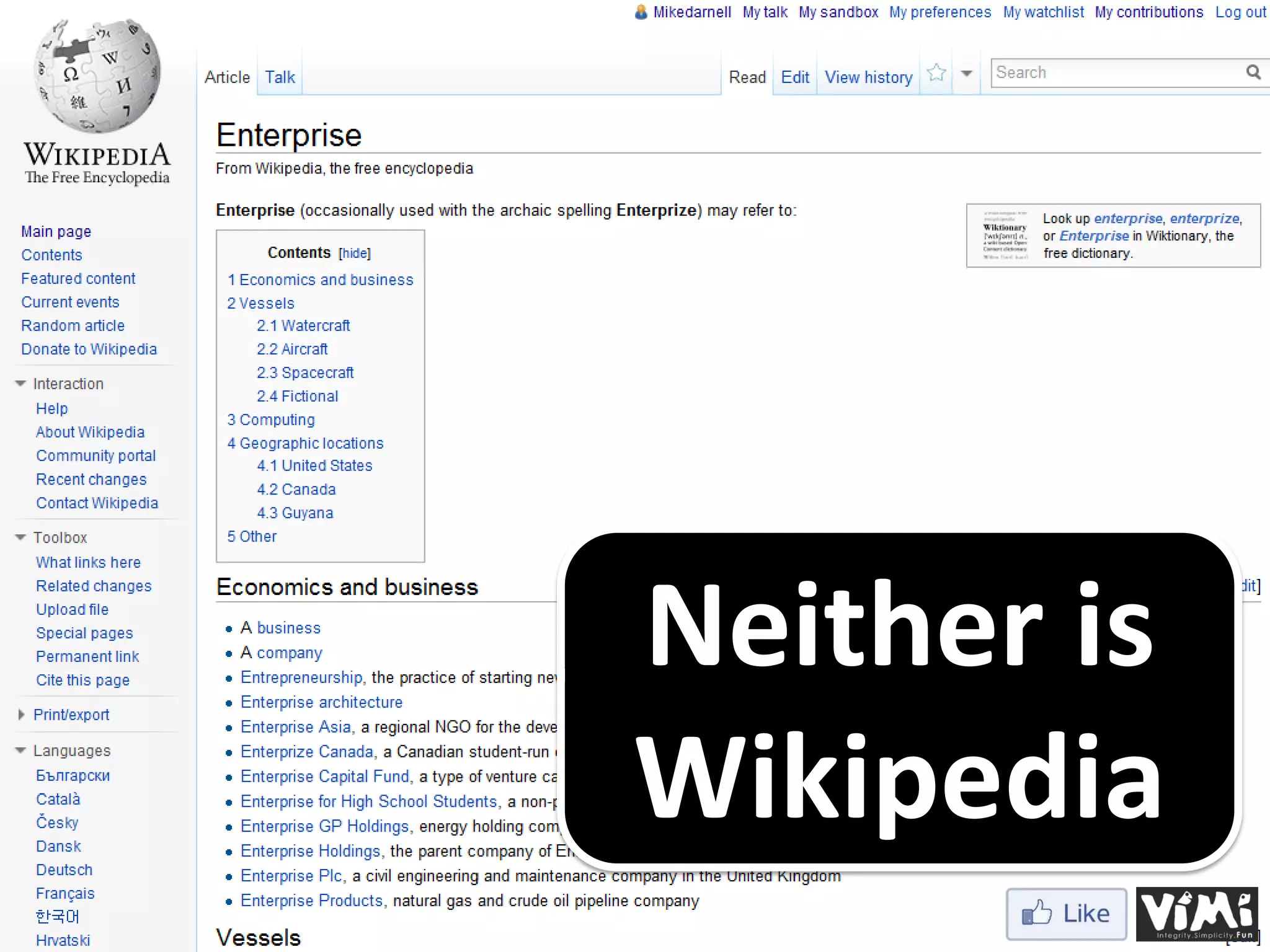
Task: Click the thumbs-up Like button
Action: click(x=1066, y=914)
